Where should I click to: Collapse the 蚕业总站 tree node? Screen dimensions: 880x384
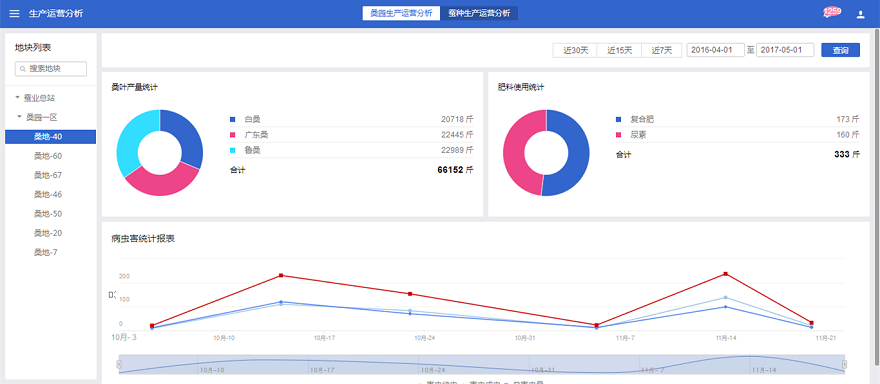pyautogui.click(x=17, y=98)
